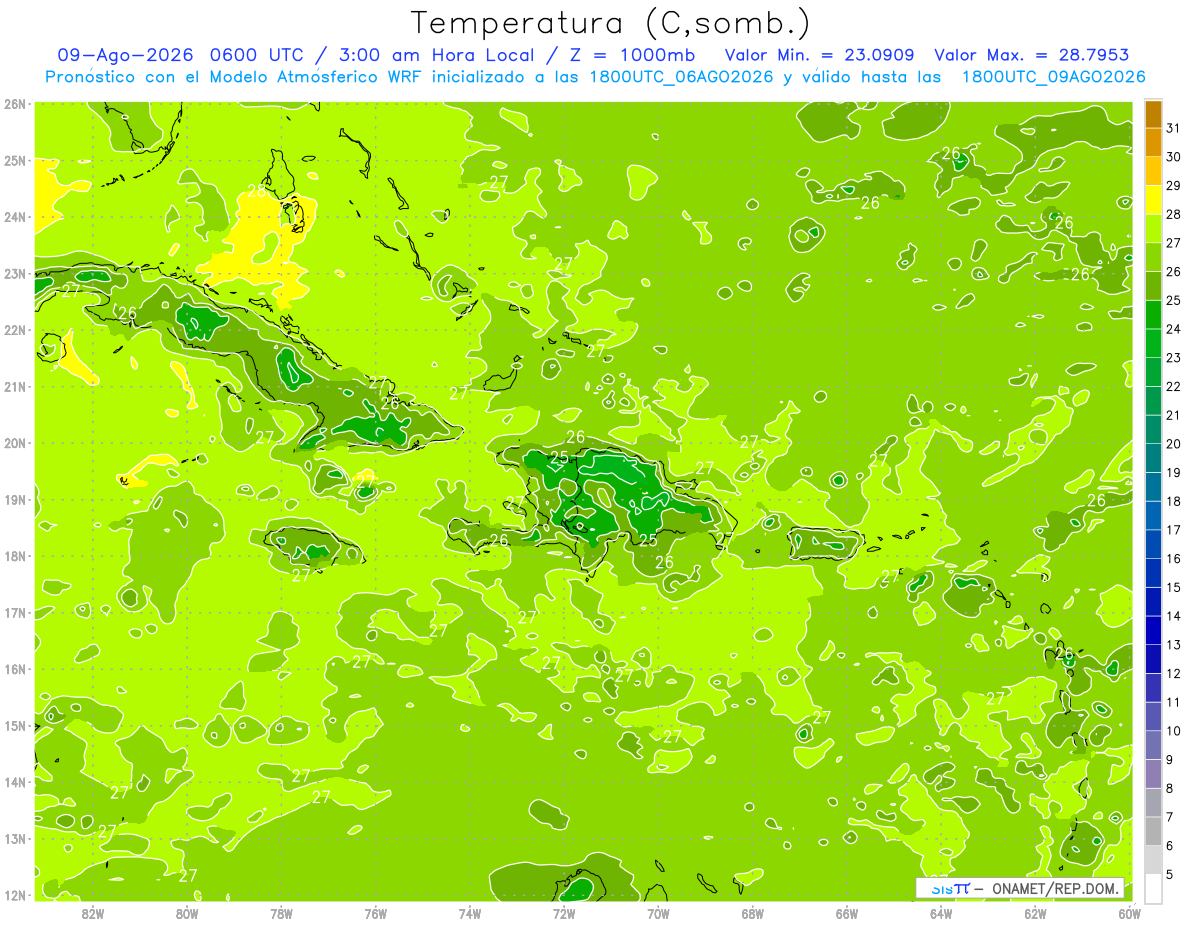Screen dimensions: 1200x927
Task: Click the 68W longitude axis label
Action: pyautogui.click(x=753, y=913)
